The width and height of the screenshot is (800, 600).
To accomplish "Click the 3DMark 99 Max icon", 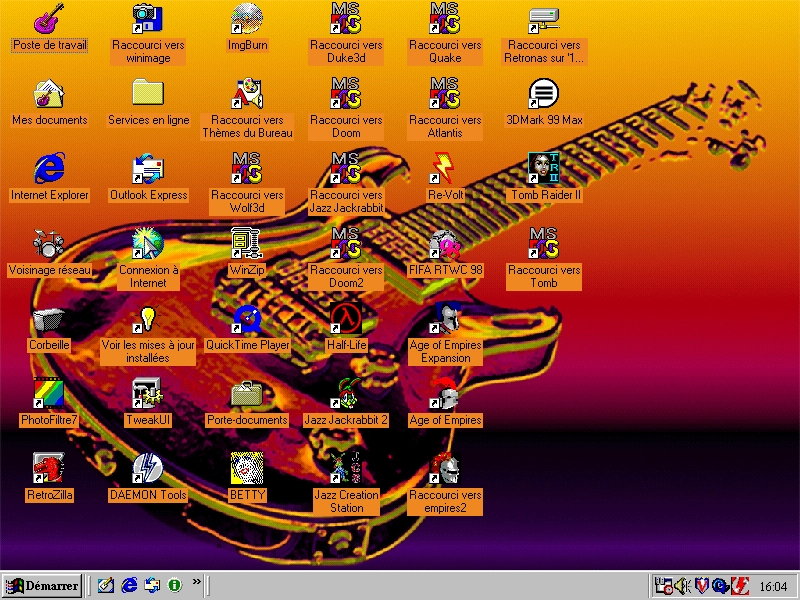I will (544, 93).
